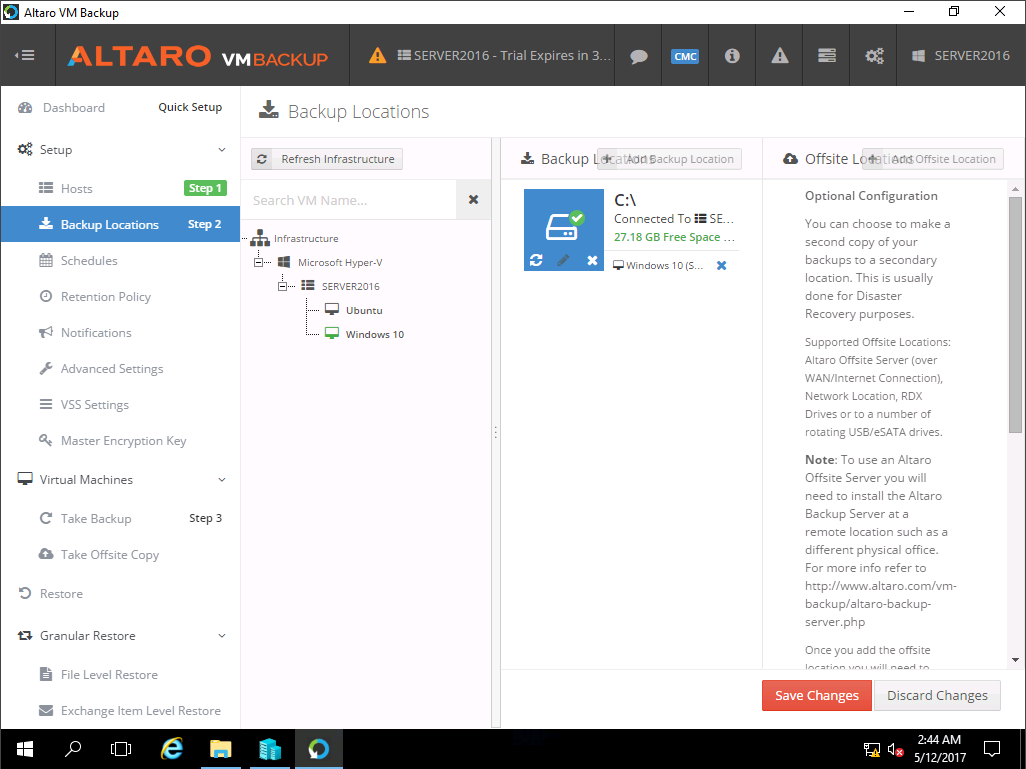Image resolution: width=1026 pixels, height=769 pixels.
Task: Collapse the Granular Restore section chevron
Action: click(x=222, y=635)
